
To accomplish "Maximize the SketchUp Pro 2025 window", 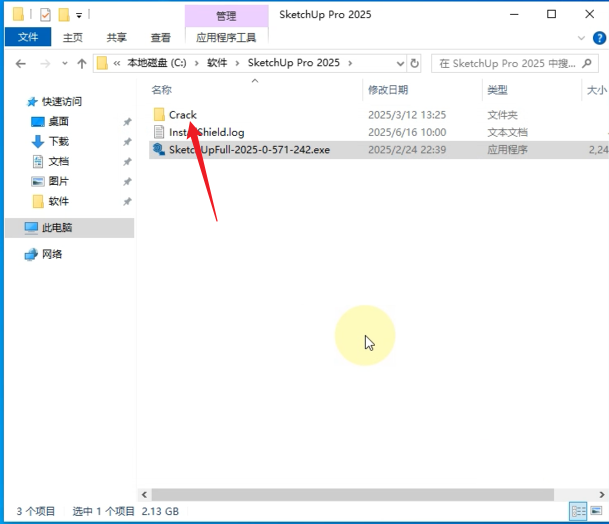I will click(552, 14).
